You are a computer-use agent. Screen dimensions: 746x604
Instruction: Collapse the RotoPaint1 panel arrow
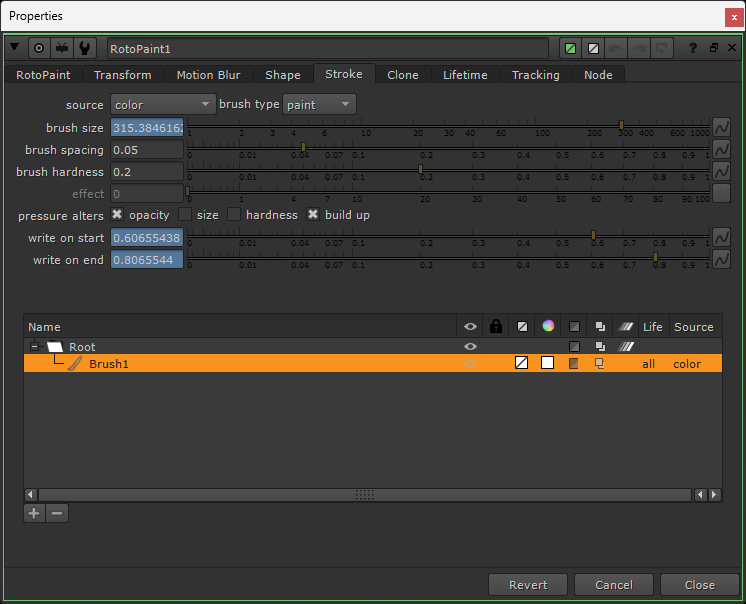(x=14, y=47)
